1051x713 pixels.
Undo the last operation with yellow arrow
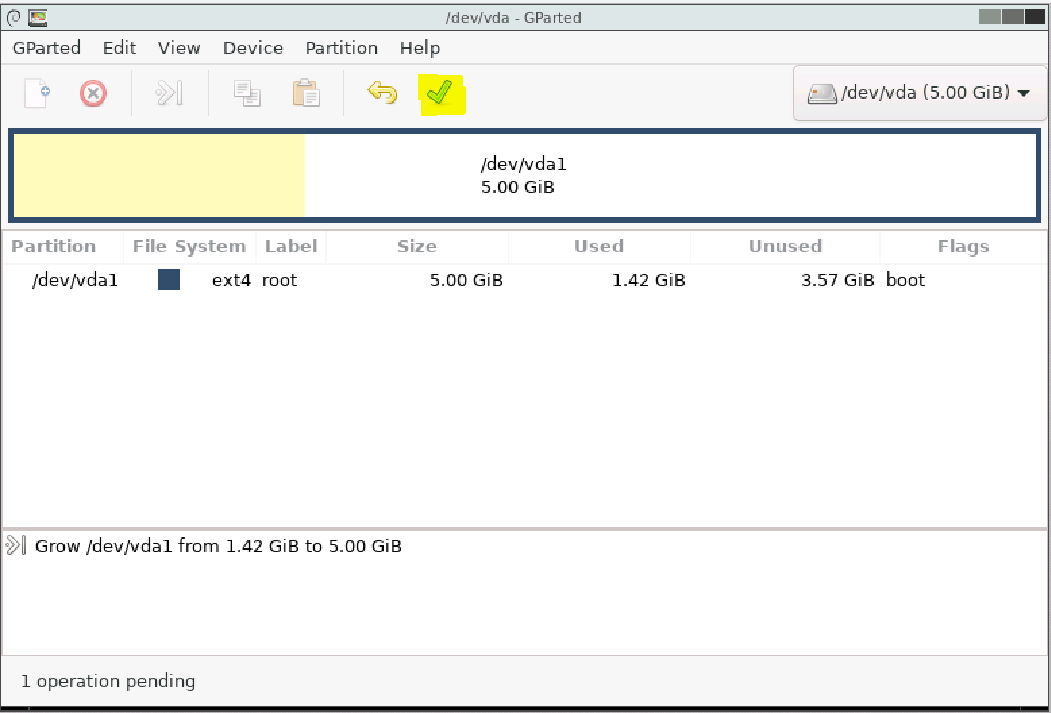[382, 93]
